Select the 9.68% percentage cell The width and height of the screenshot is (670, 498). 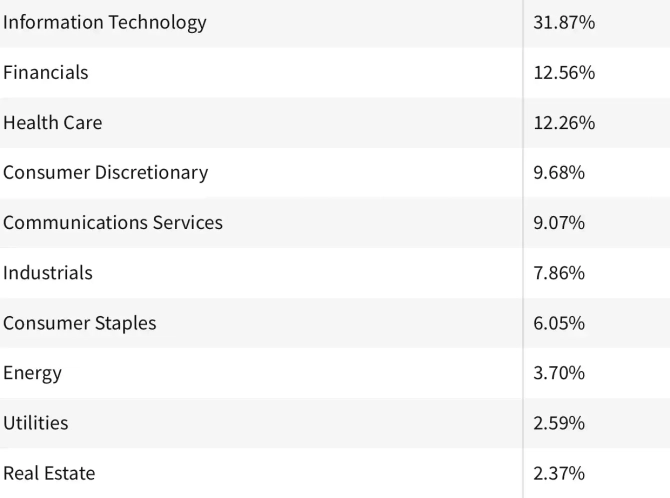[559, 172]
